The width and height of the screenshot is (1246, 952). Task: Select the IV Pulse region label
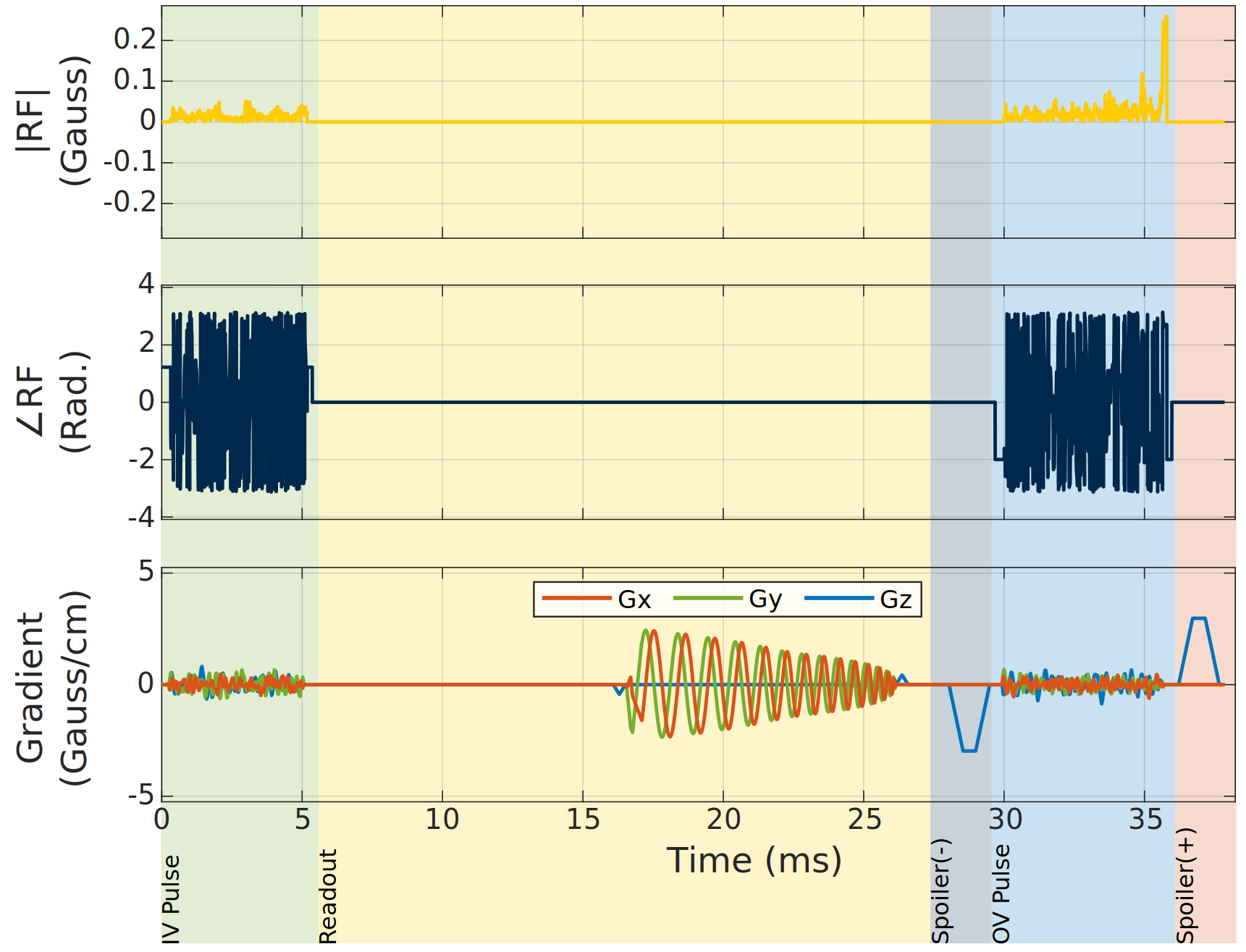[x=171, y=898]
